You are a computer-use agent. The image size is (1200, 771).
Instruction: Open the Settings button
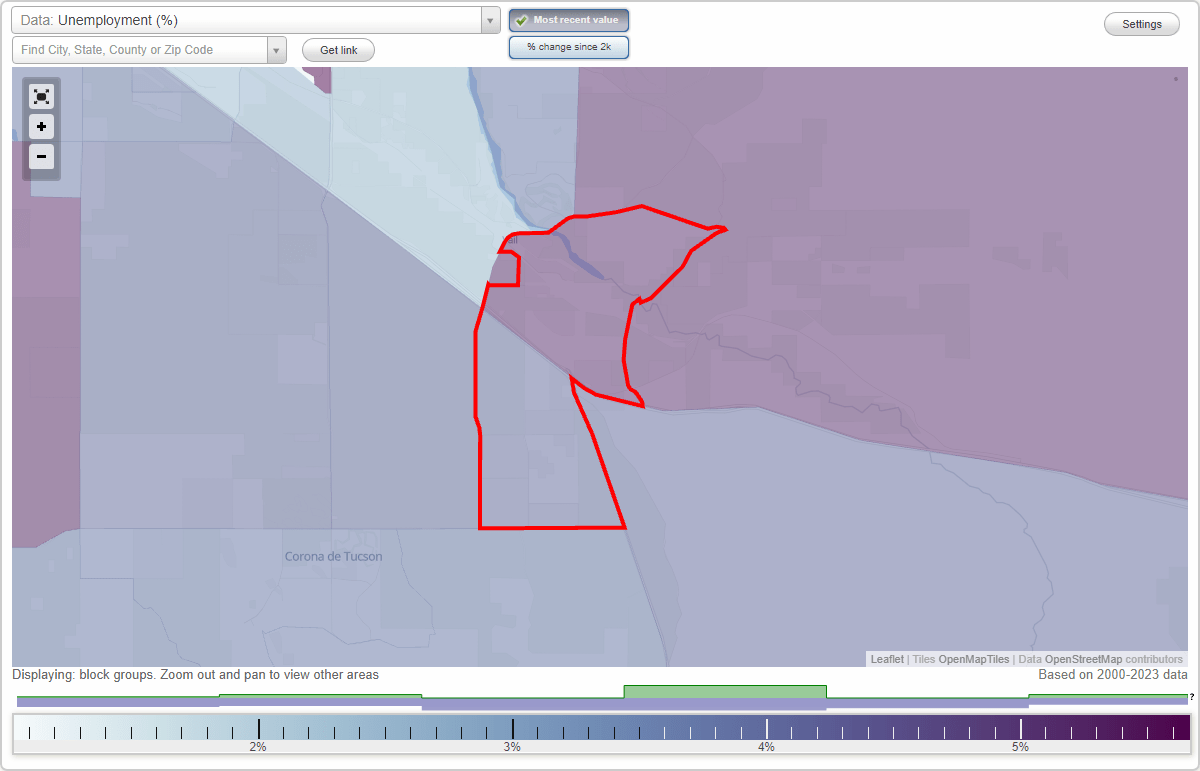[x=1142, y=25]
